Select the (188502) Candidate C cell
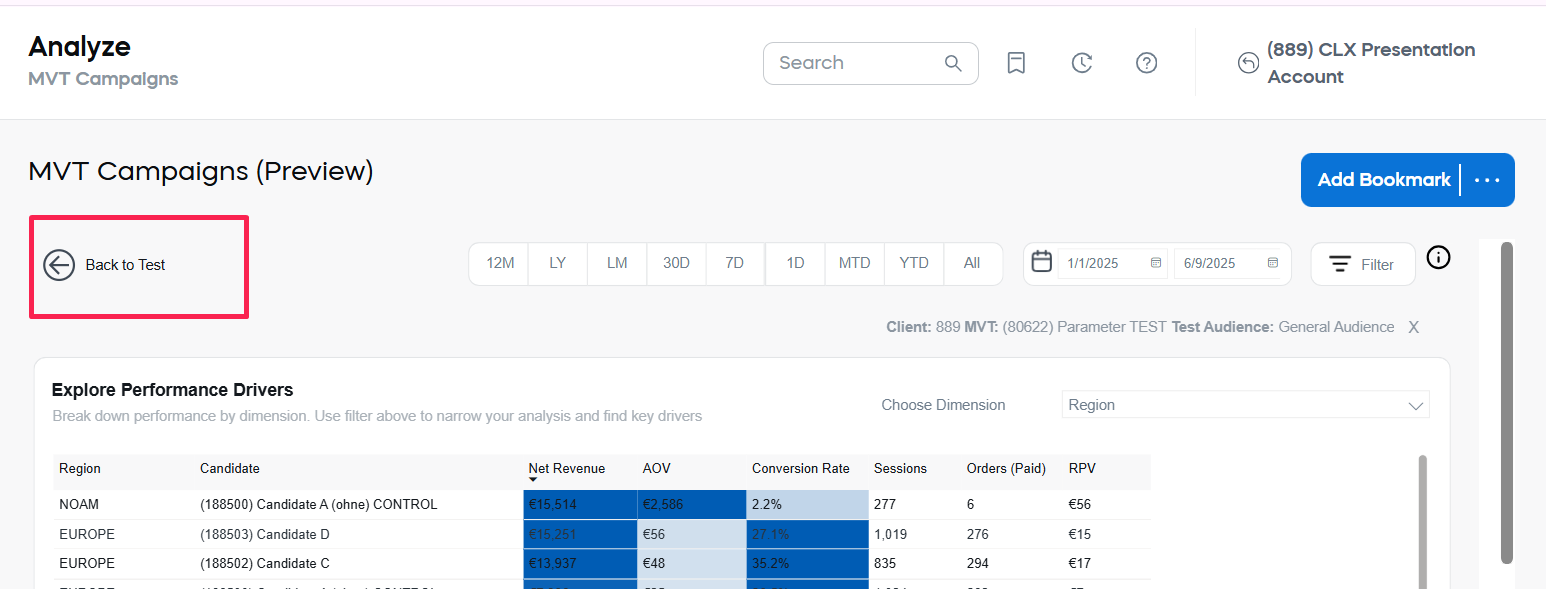The image size is (1546, 589). [265, 563]
